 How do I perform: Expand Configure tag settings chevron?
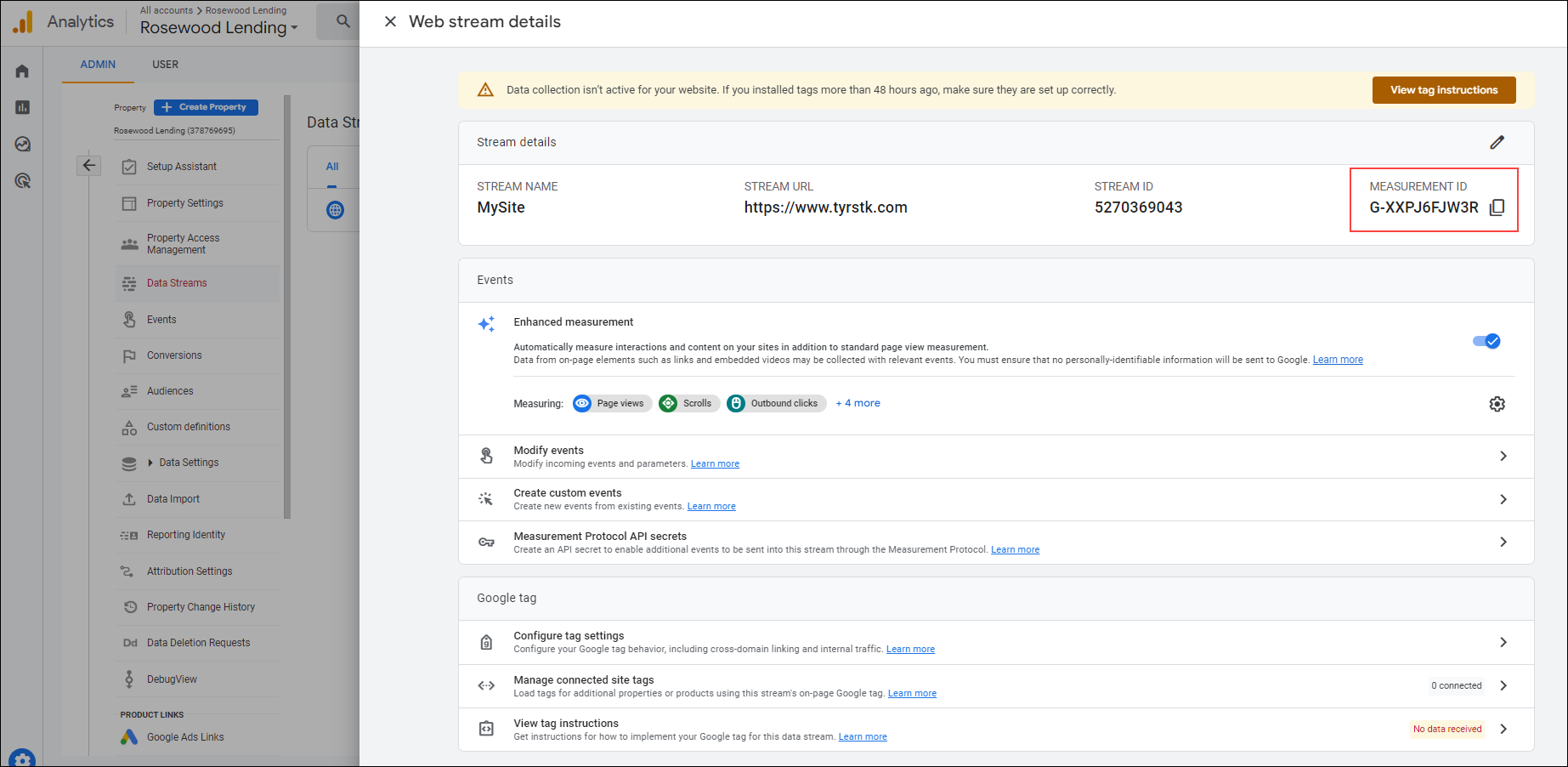1503,642
